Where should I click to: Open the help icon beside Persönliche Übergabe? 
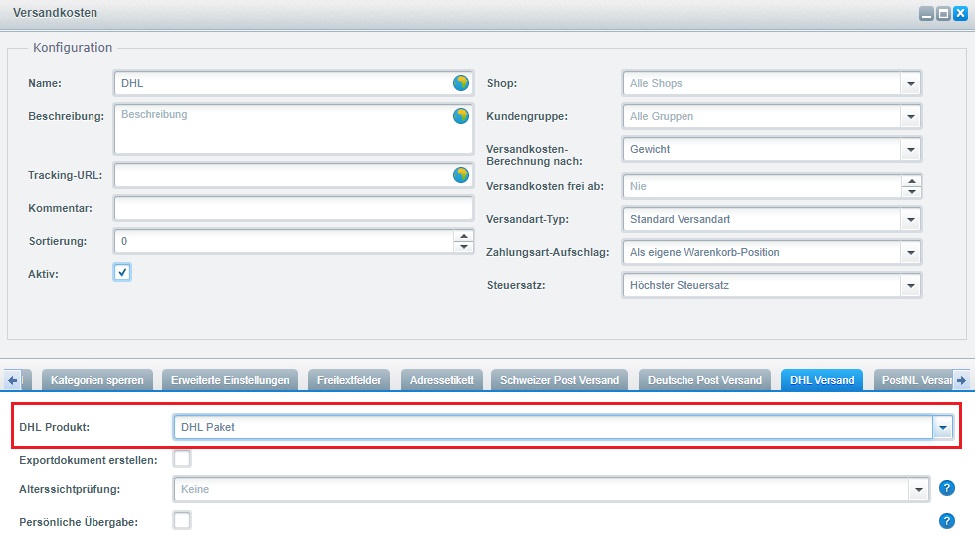click(x=946, y=521)
